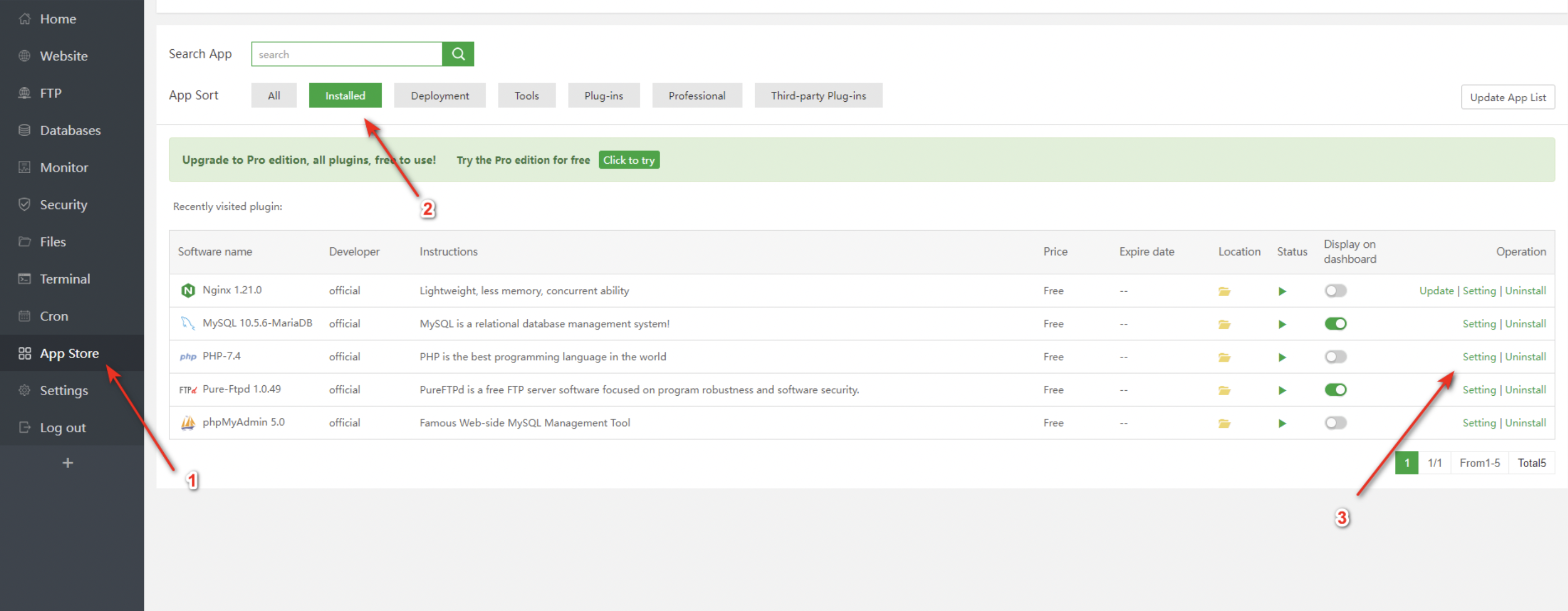Open Security section in the sidebar
Image resolution: width=1568 pixels, height=611 pixels.
[x=63, y=205]
